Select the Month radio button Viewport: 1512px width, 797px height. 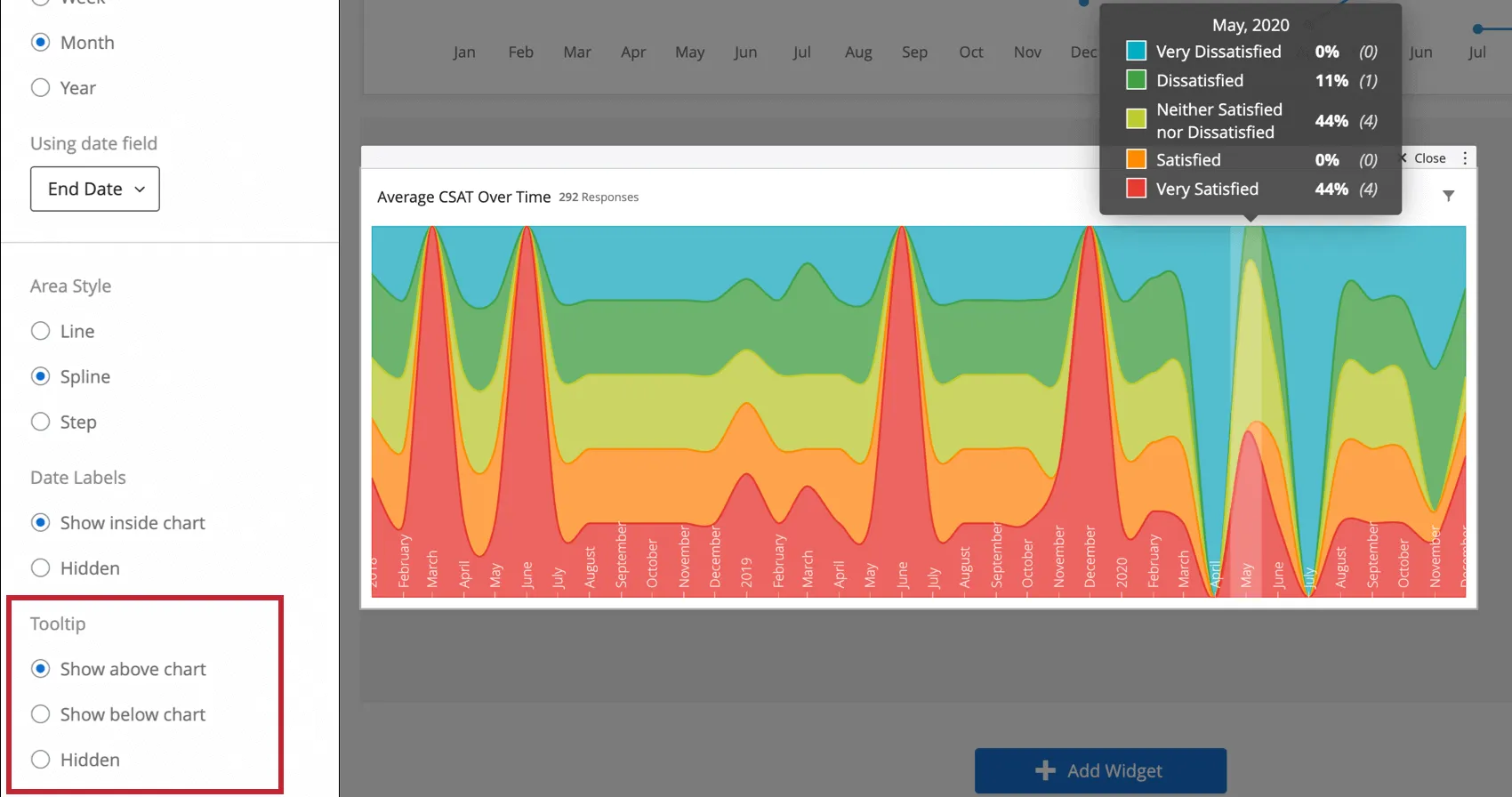[x=40, y=43]
